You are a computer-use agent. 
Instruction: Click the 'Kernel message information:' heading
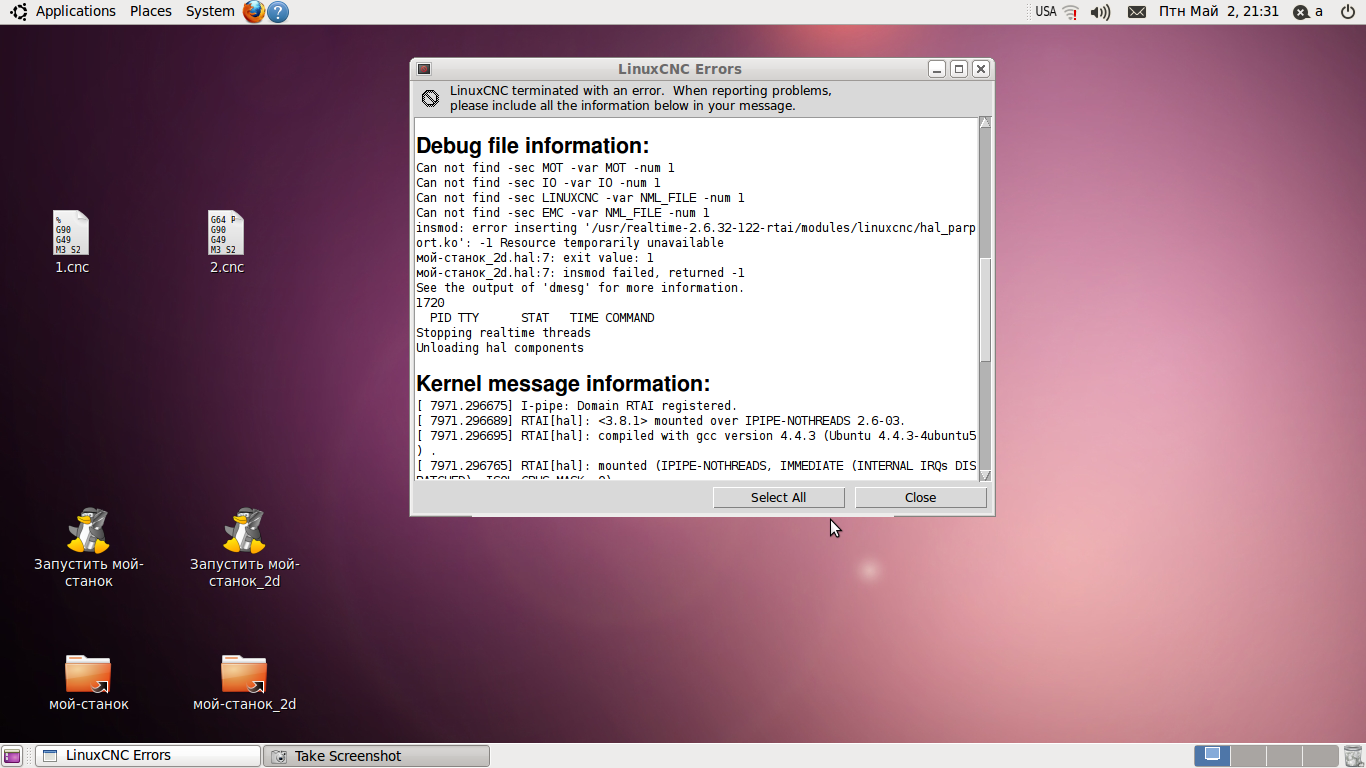tap(563, 384)
